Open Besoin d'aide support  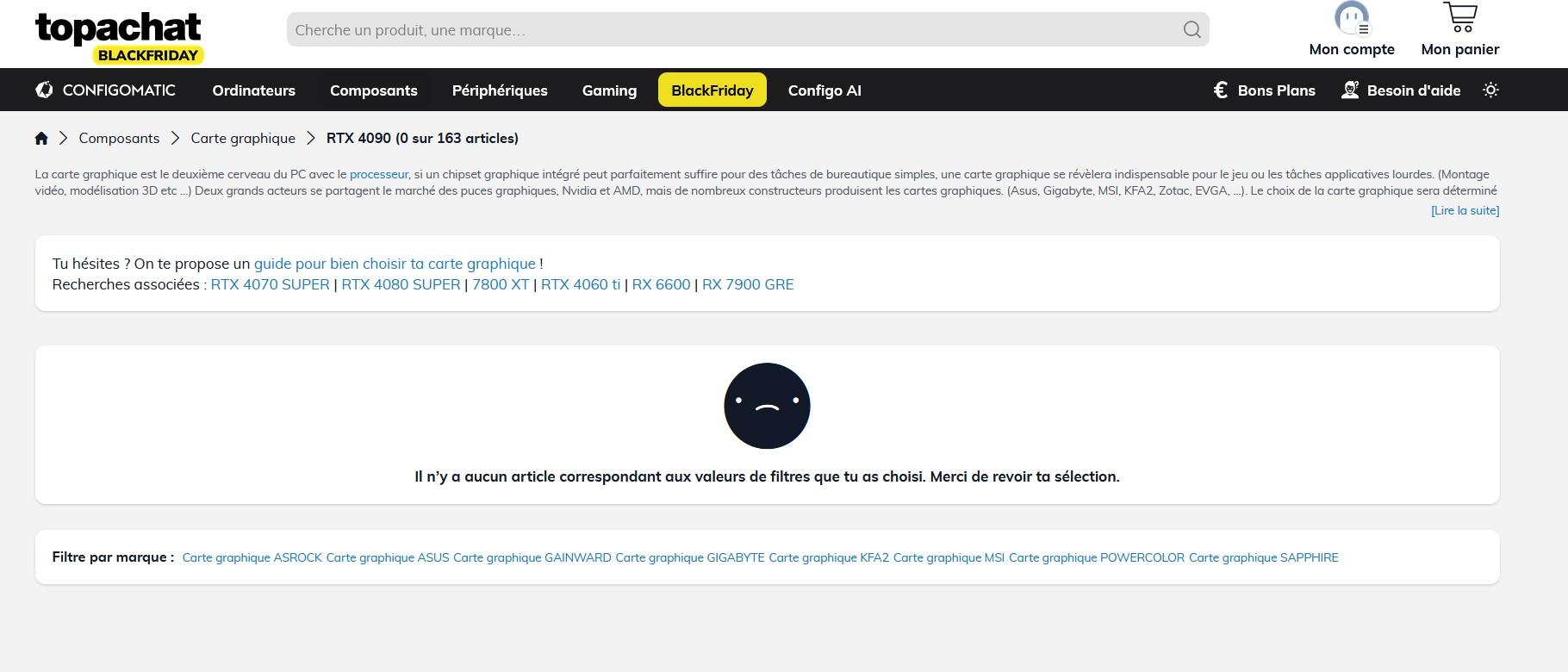tap(1401, 90)
